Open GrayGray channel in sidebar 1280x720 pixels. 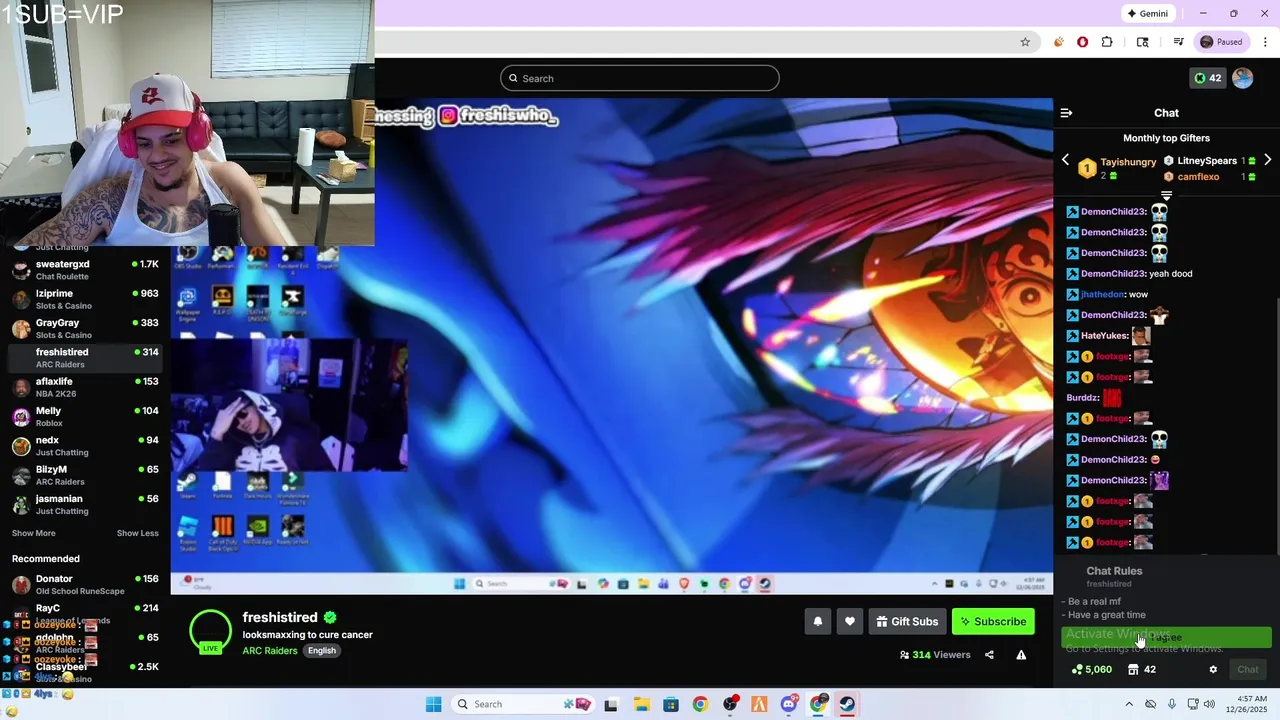pyautogui.click(x=85, y=328)
